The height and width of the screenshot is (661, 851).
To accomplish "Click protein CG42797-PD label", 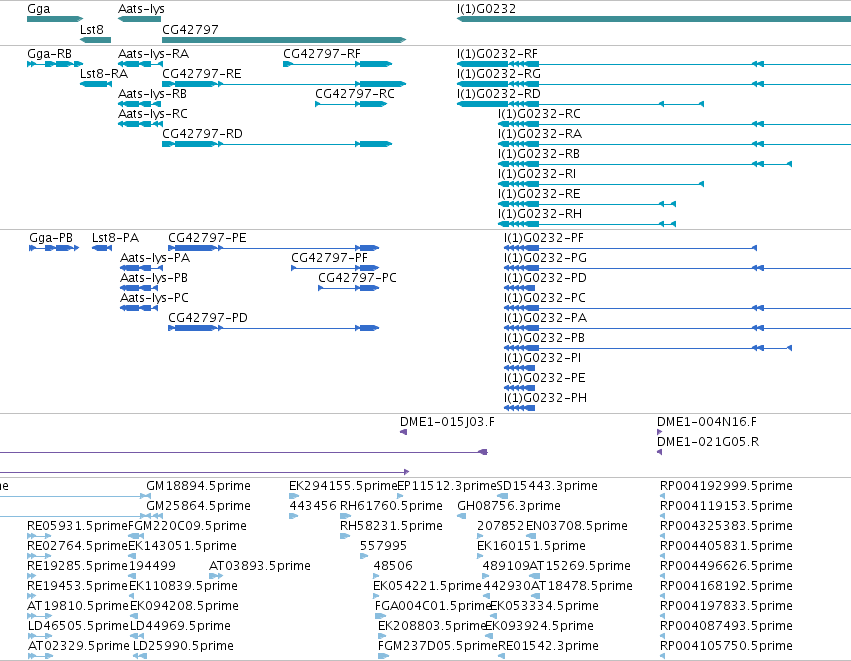I will pos(208,318).
